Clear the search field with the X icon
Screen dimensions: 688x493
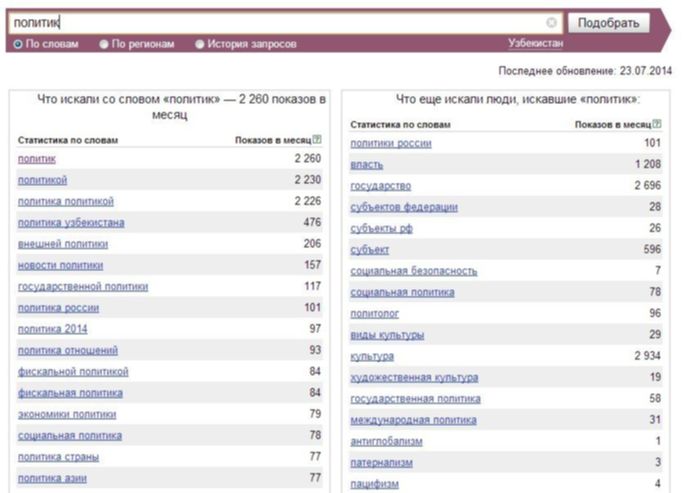pyautogui.click(x=551, y=22)
